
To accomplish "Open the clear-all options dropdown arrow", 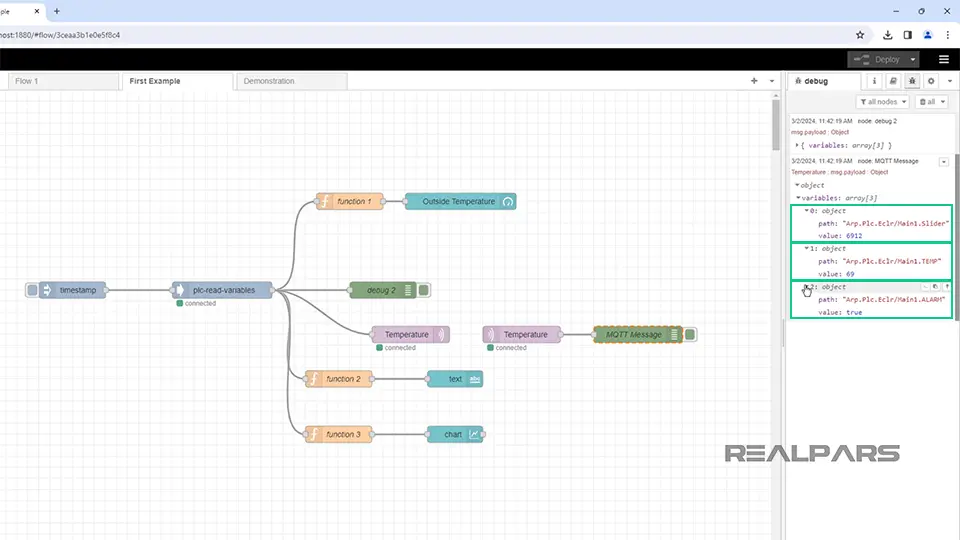I will click(x=943, y=102).
